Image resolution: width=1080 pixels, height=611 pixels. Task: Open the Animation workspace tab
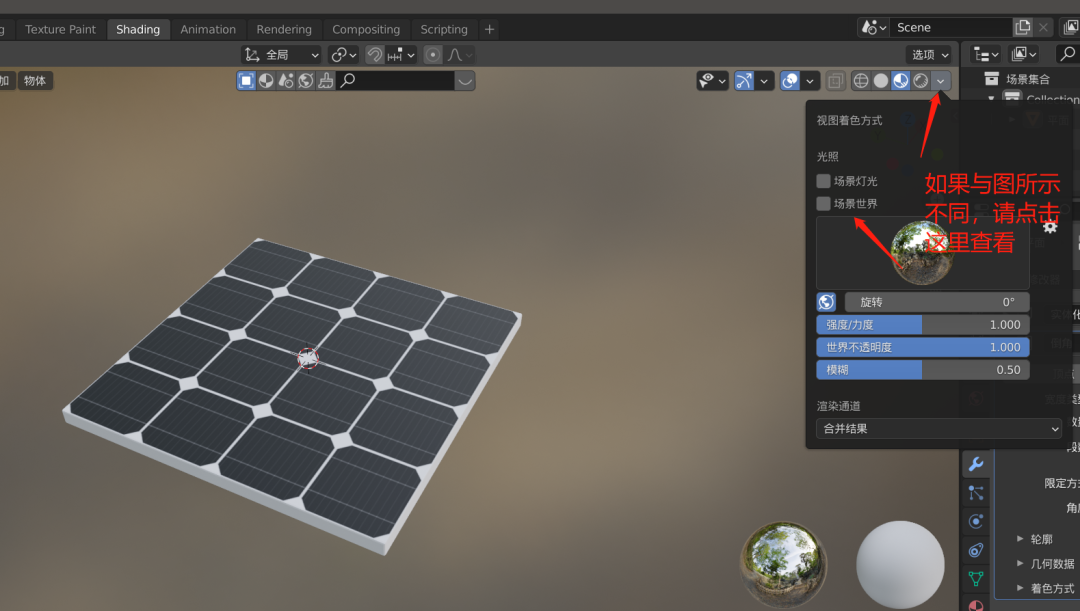(208, 30)
